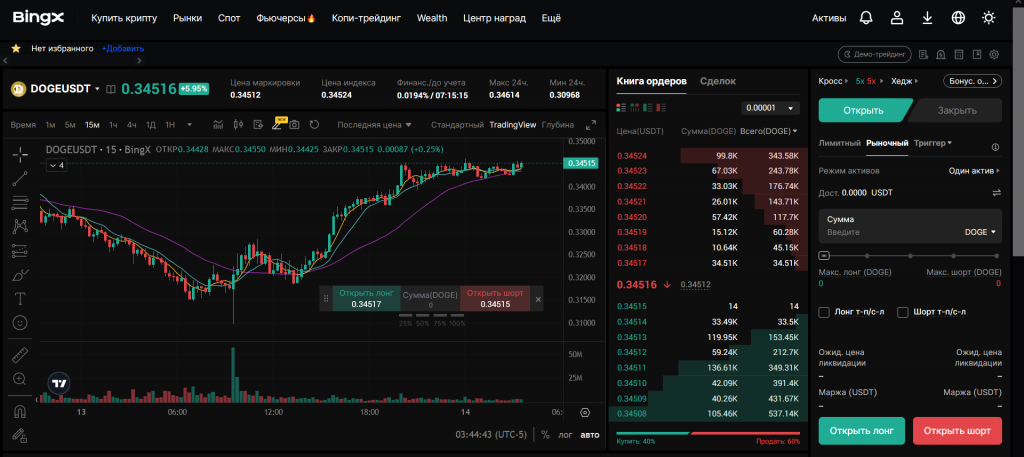Screen dimensions: 1024x457
Task: Open the Кросс margin mode selector
Action: (x=832, y=81)
